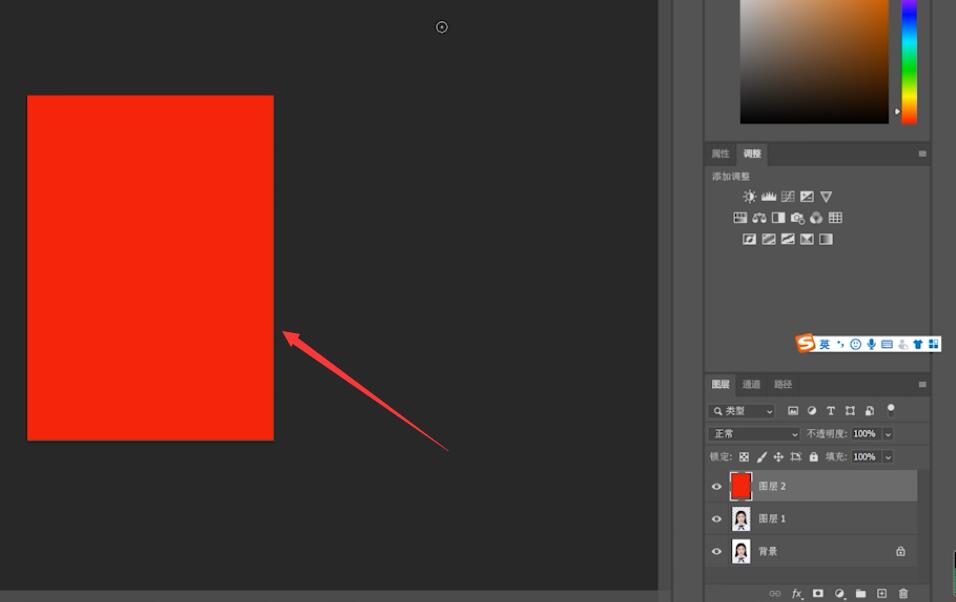The width and height of the screenshot is (956, 602).
Task: Open the 类型 layer filter dropdown
Action: [x=742, y=411]
